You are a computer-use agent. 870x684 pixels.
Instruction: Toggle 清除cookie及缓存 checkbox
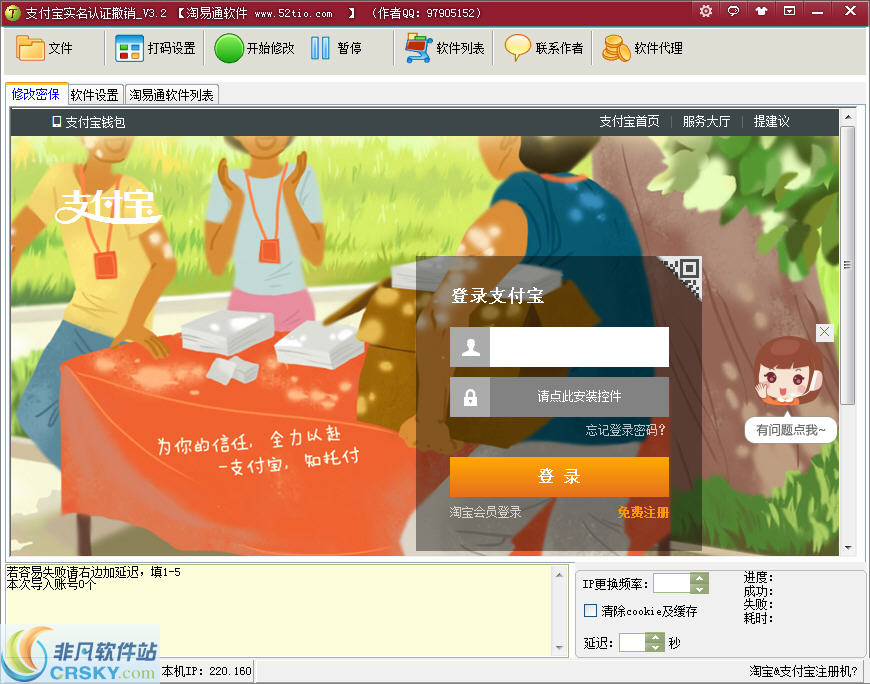590,611
